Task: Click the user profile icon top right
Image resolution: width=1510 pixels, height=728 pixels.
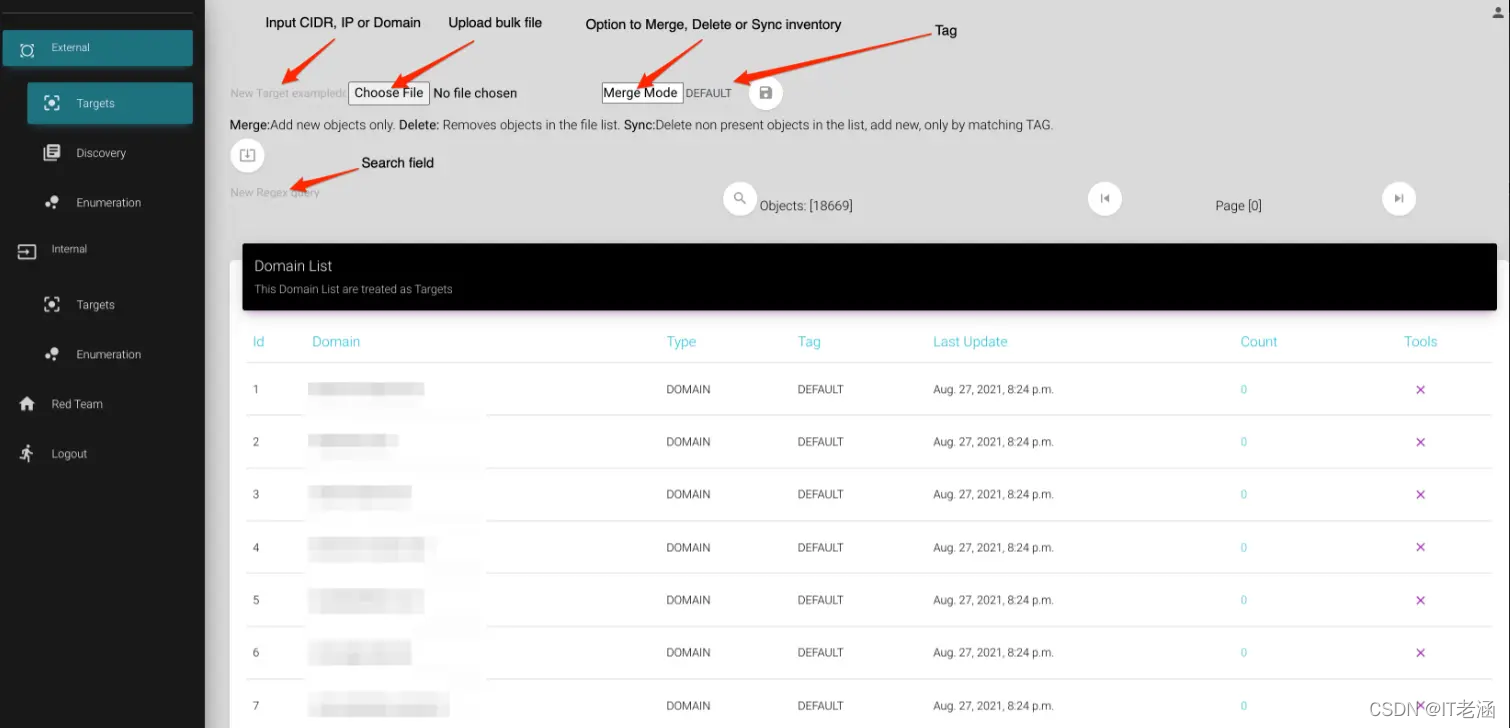Action: (x=1498, y=12)
